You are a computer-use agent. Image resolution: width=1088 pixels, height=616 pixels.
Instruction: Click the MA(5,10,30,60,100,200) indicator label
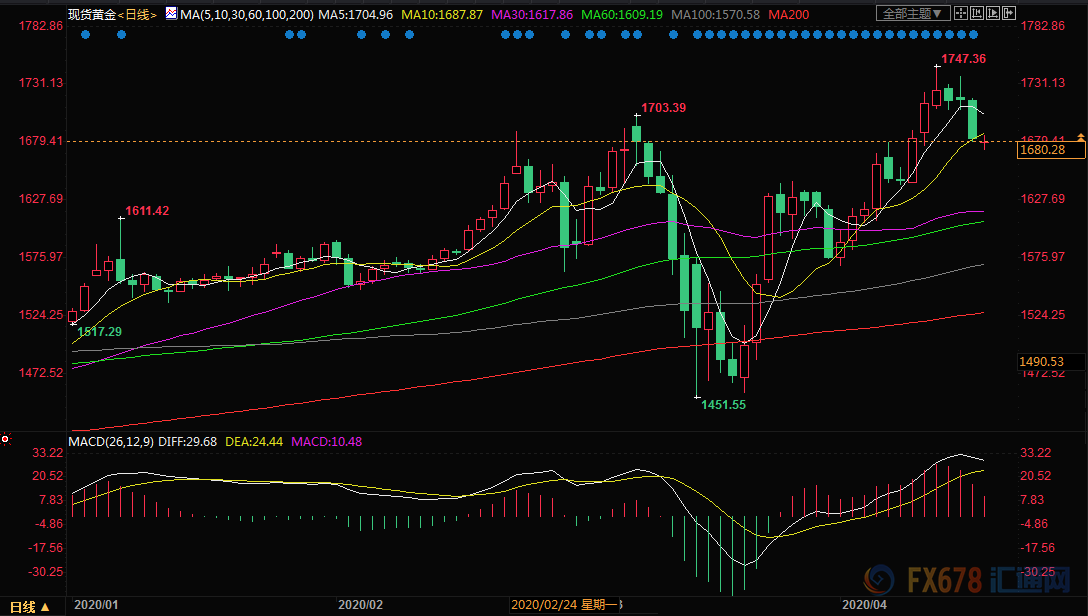coord(244,15)
